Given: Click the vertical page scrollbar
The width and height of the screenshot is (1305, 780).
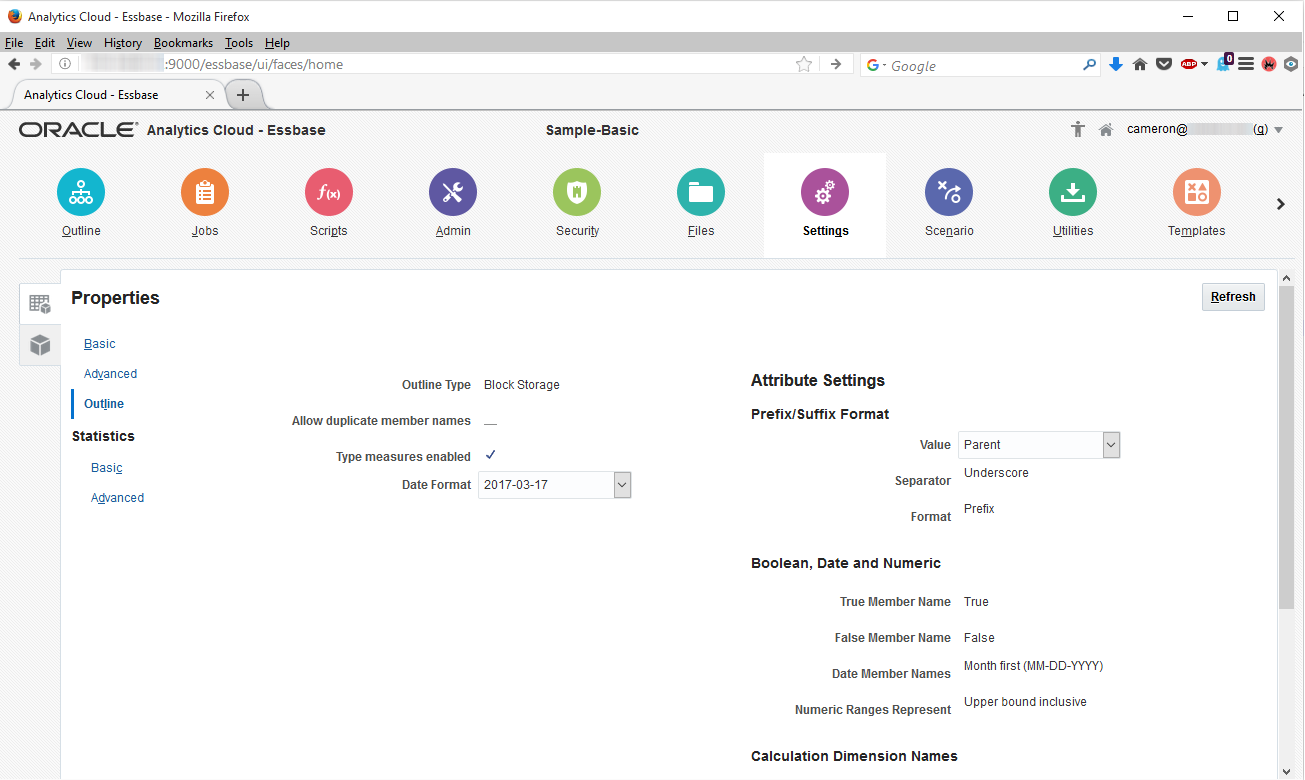Looking at the screenshot, I should point(1287,446).
